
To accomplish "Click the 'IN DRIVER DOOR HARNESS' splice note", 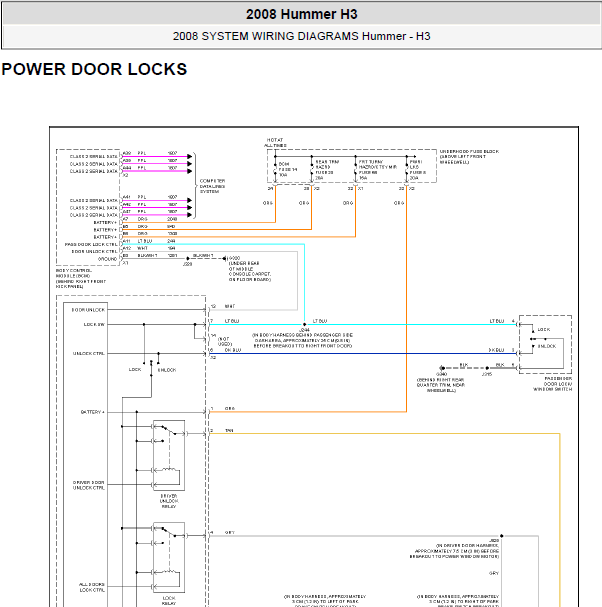I will pyautogui.click(x=455, y=551).
